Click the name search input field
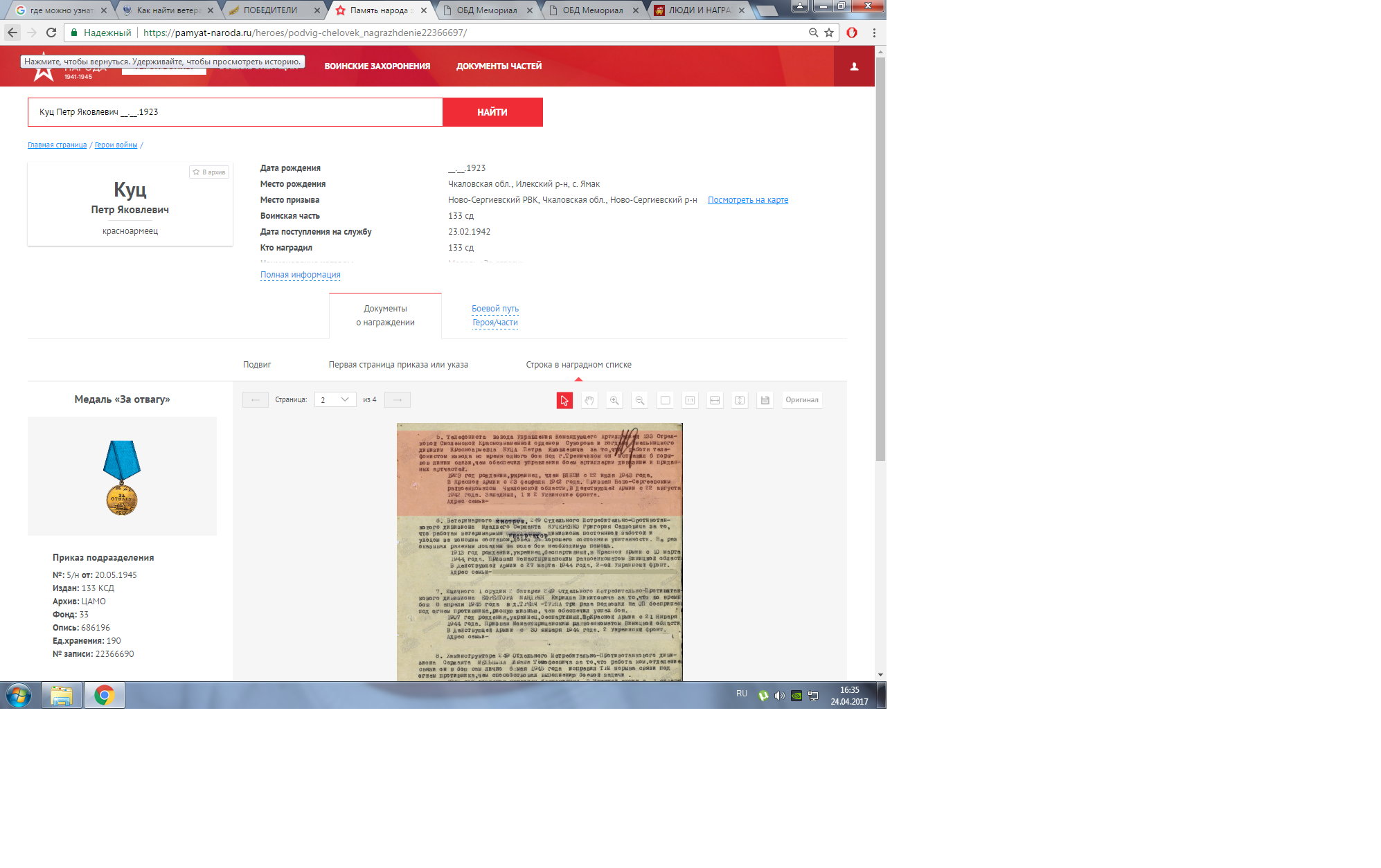This screenshot has height=868, width=1381. 235,112
